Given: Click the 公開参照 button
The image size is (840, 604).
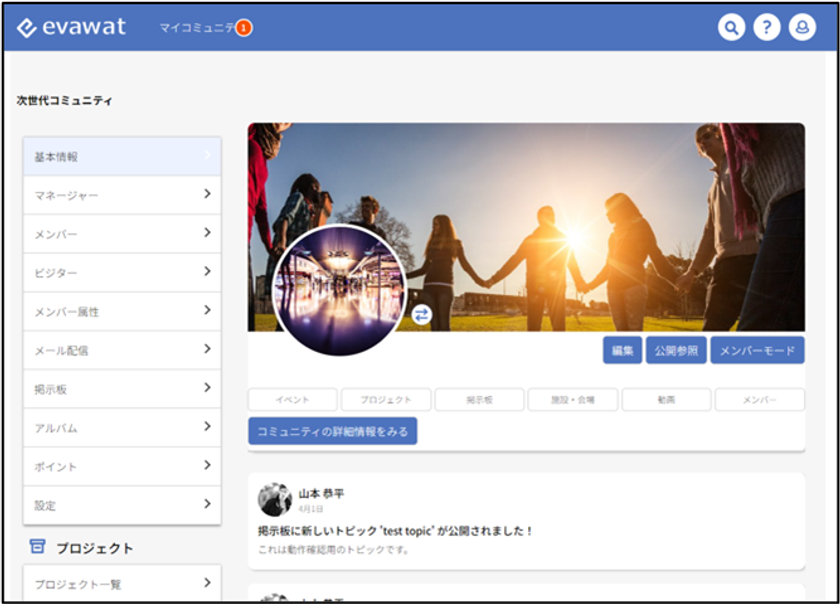Looking at the screenshot, I should [x=676, y=351].
